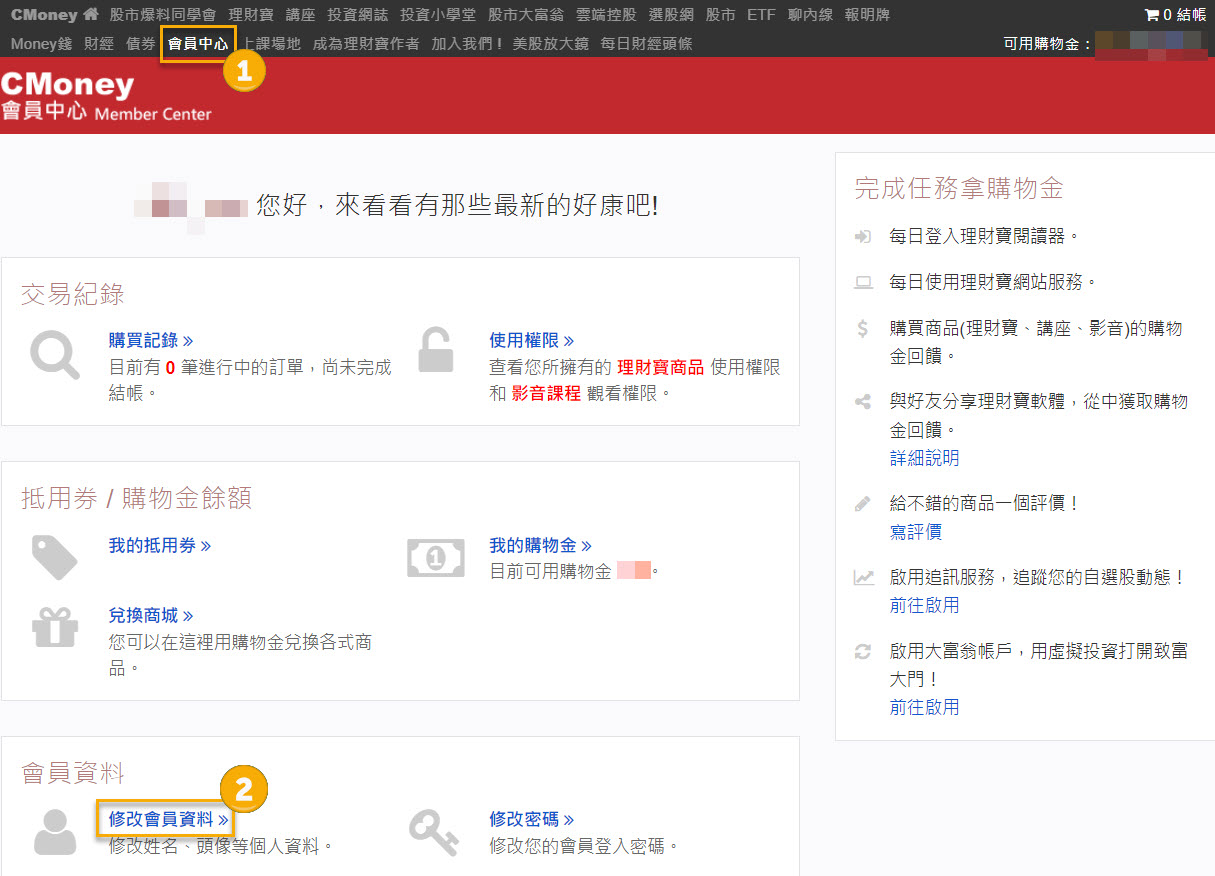Viewport: 1215px width, 876px height.
Task: Open the 兌換商城 link
Action: coord(151,616)
